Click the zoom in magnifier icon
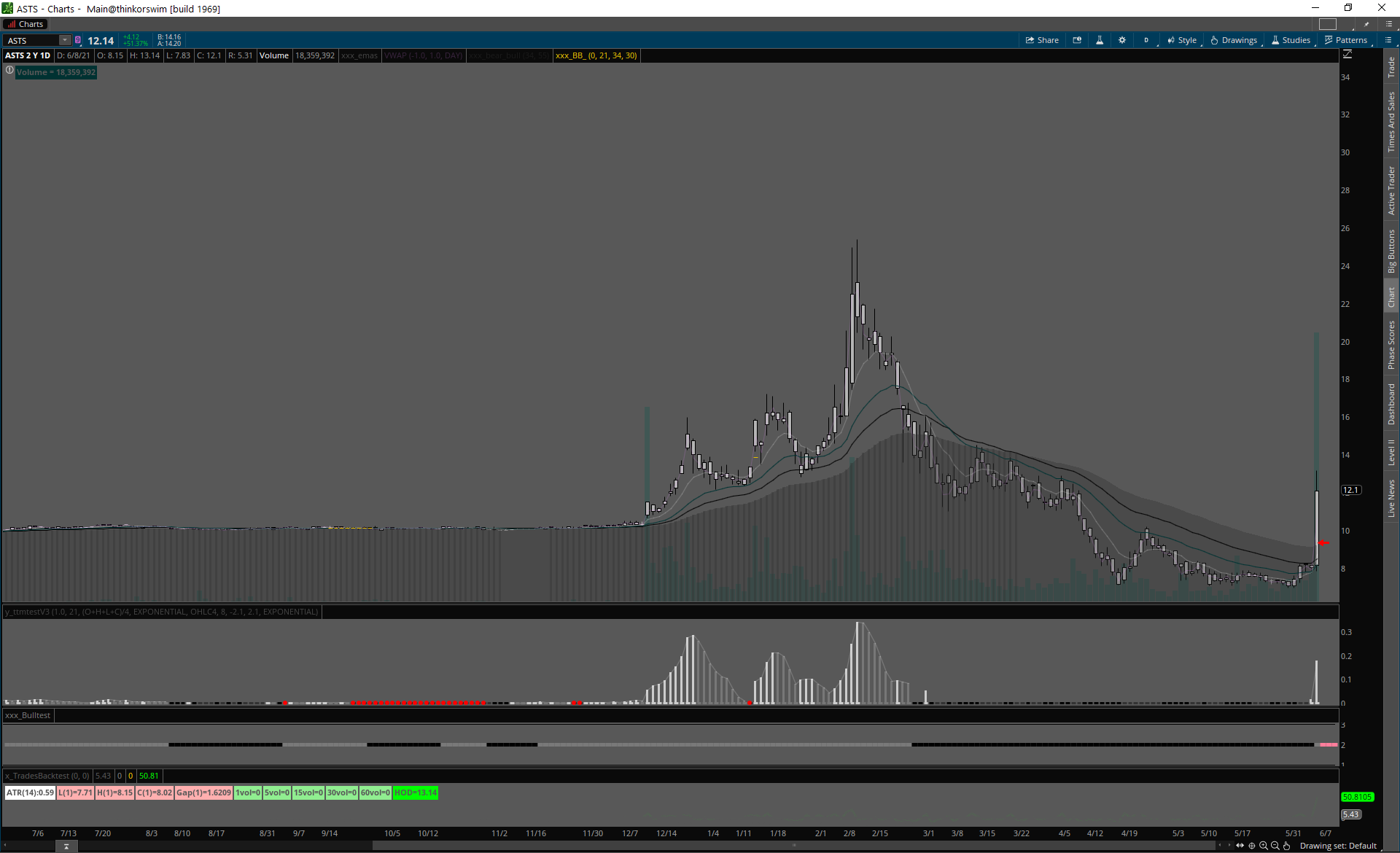1400x853 pixels. tap(1264, 846)
